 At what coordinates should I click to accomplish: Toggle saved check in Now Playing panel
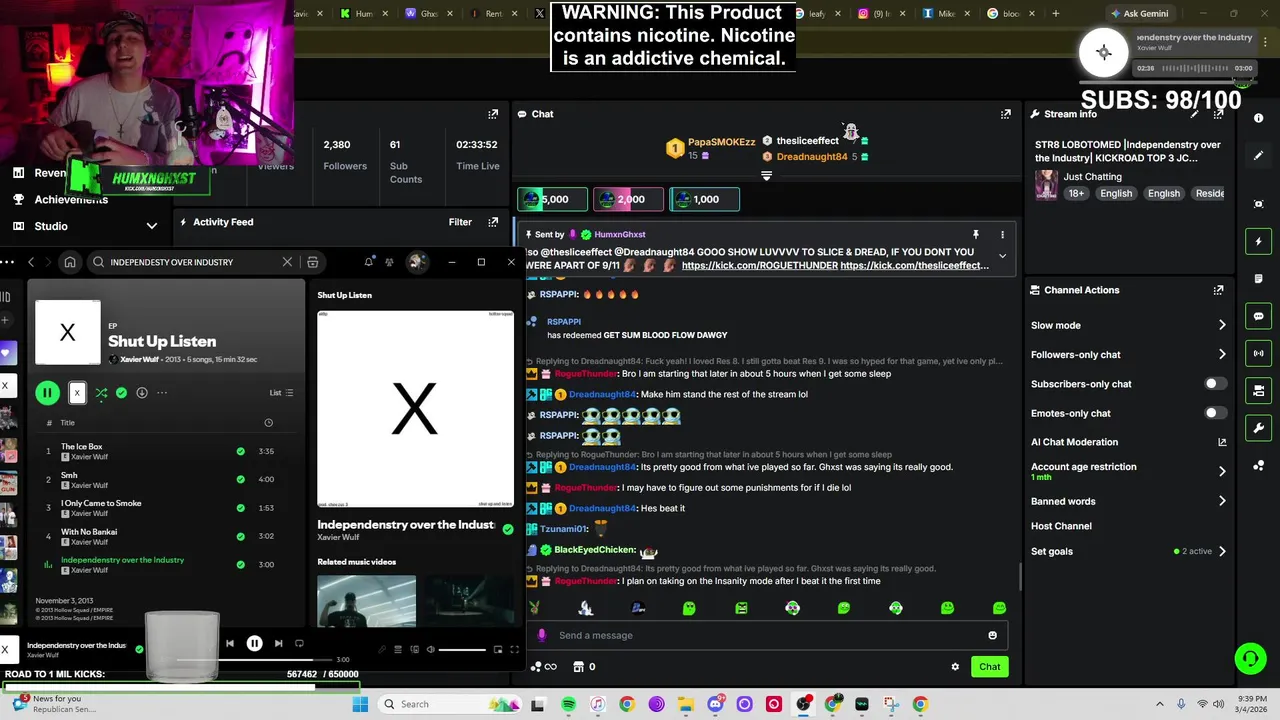[x=508, y=529]
